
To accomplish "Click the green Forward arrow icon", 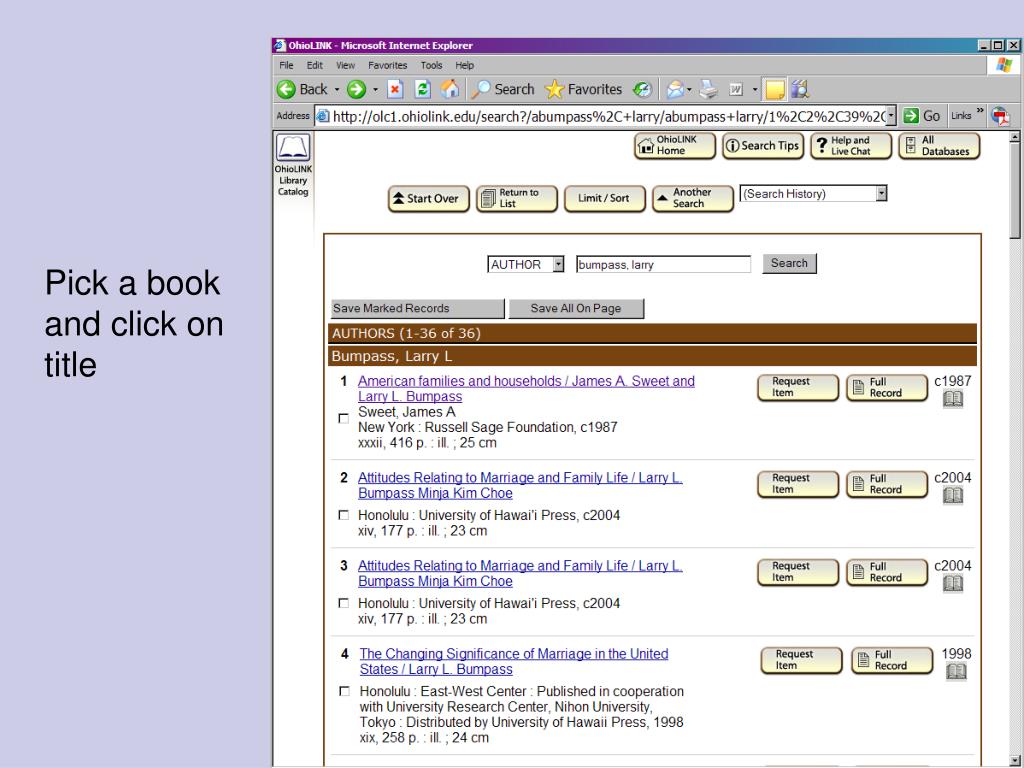I will click(356, 89).
